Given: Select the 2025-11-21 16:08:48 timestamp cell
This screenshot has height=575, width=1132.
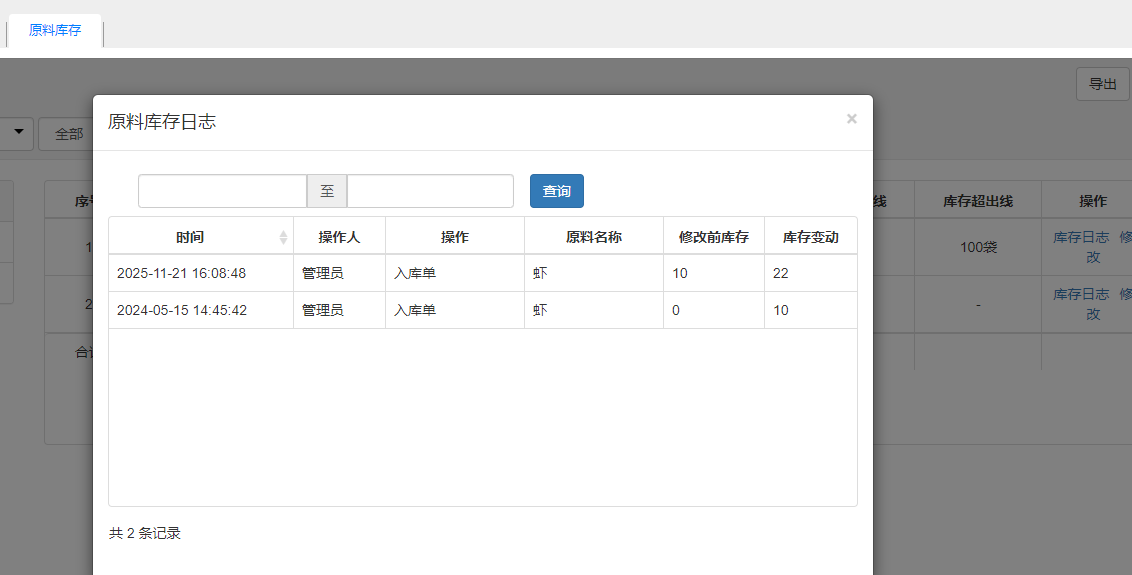Looking at the screenshot, I should click(x=181, y=273).
